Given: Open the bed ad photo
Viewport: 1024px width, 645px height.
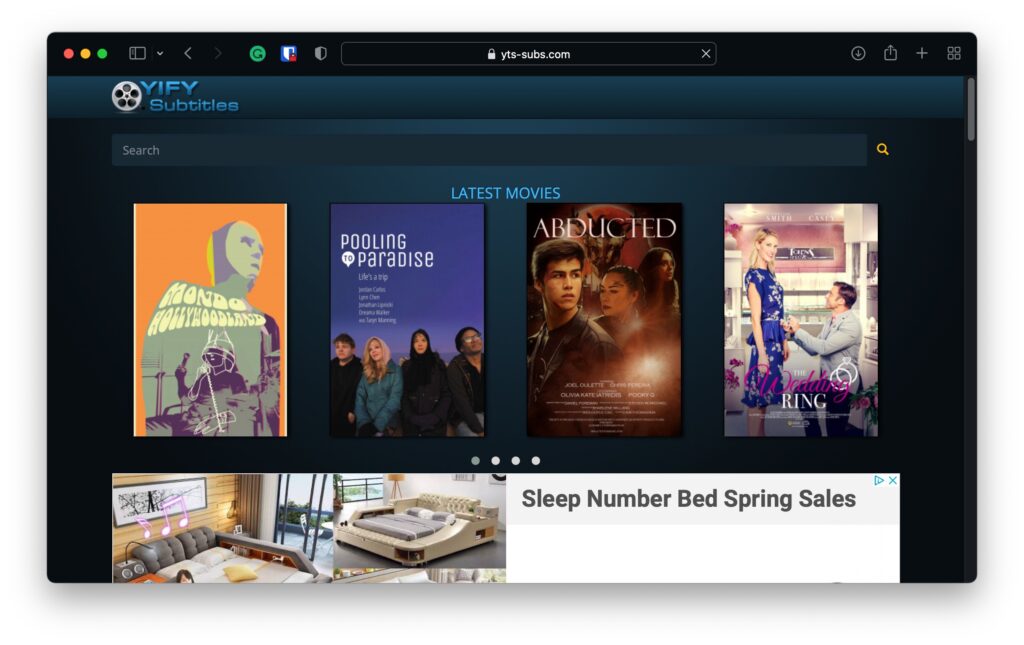Looking at the screenshot, I should coord(309,528).
